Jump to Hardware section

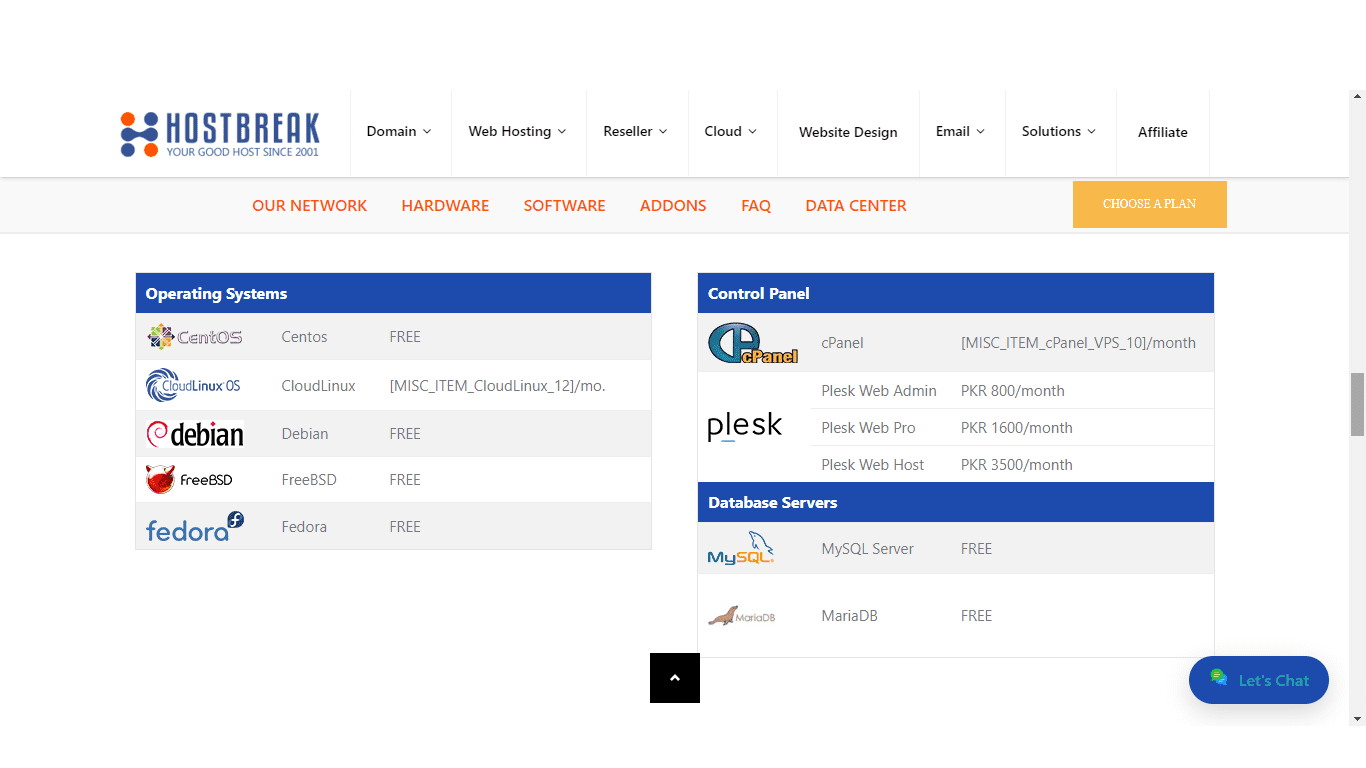click(445, 206)
